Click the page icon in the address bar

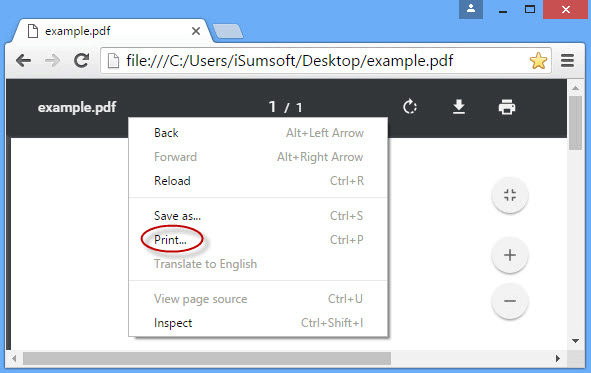(x=113, y=61)
